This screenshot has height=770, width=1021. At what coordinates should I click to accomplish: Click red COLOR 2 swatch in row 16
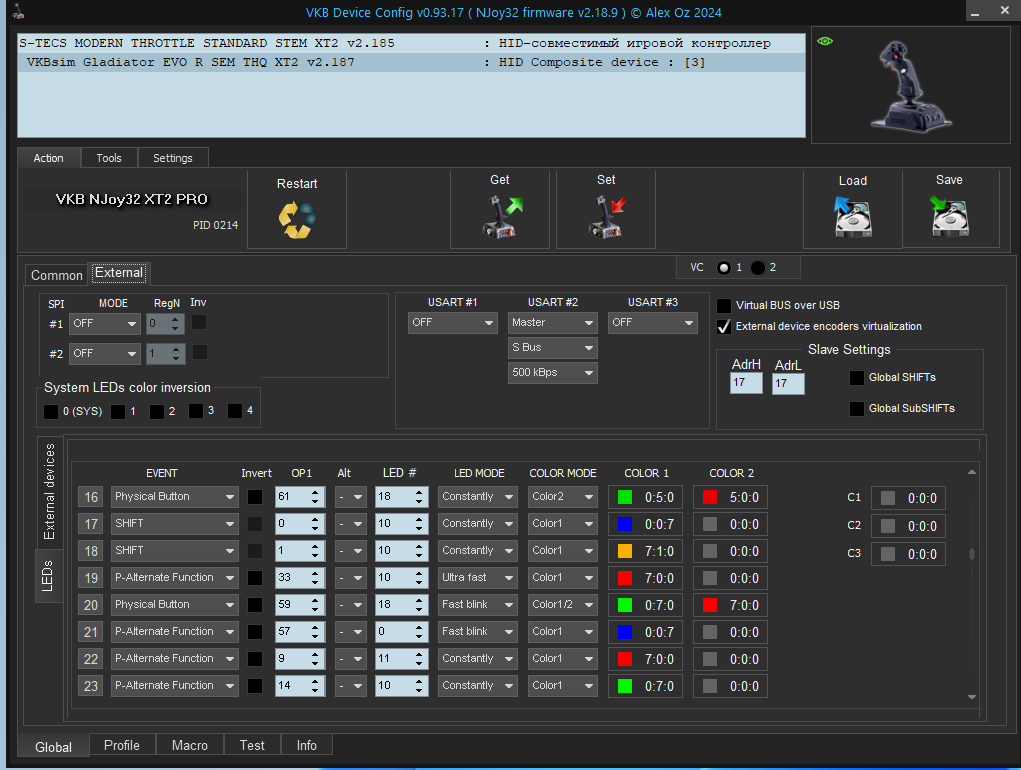tap(710, 497)
